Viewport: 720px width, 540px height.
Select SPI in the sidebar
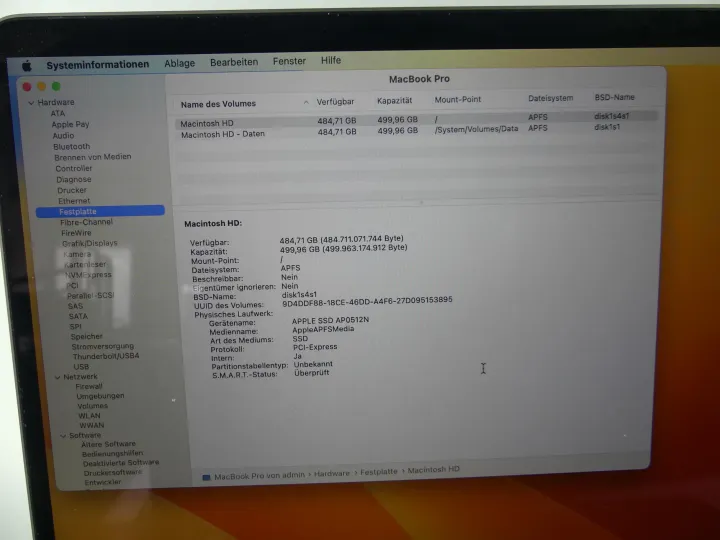(76, 326)
